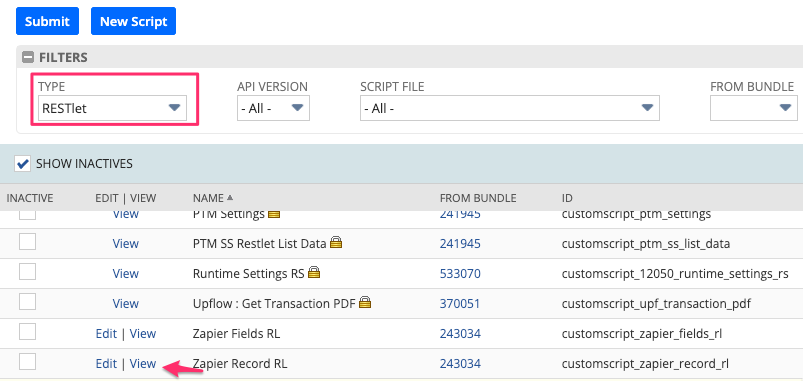Viewport: 803px width, 381px height.
Task: Click lock icon beside Runtime Settings RS
Action: tap(314, 273)
